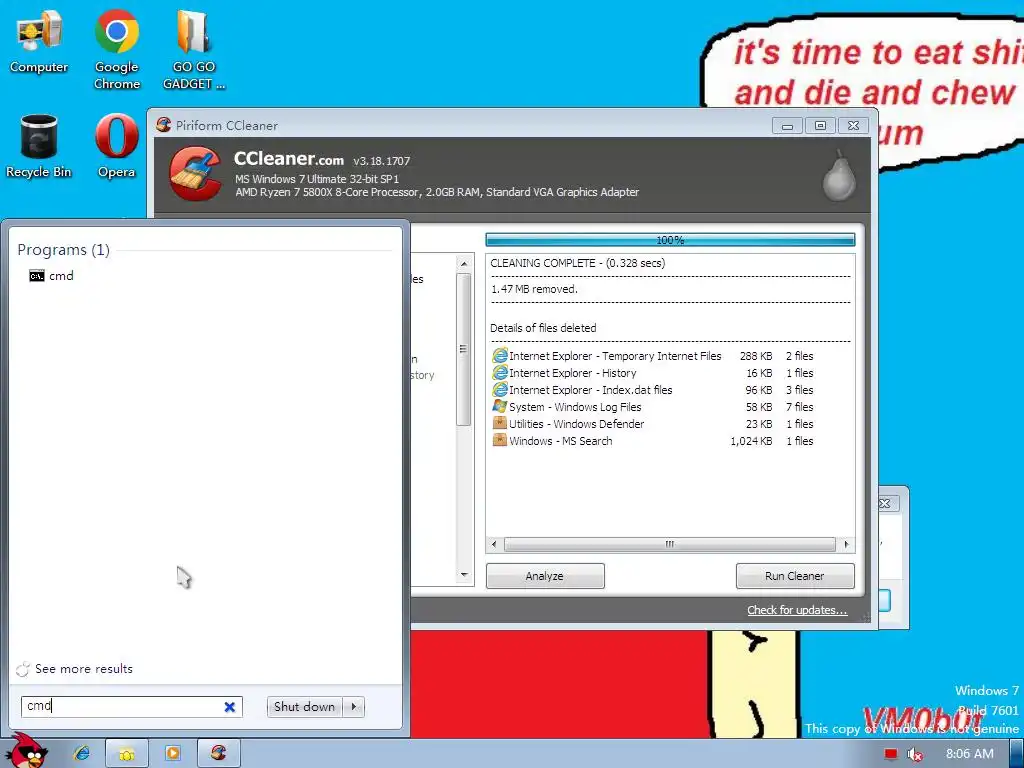Click '1.47 MB removed.' text
The height and width of the screenshot is (768, 1024).
pos(534,289)
